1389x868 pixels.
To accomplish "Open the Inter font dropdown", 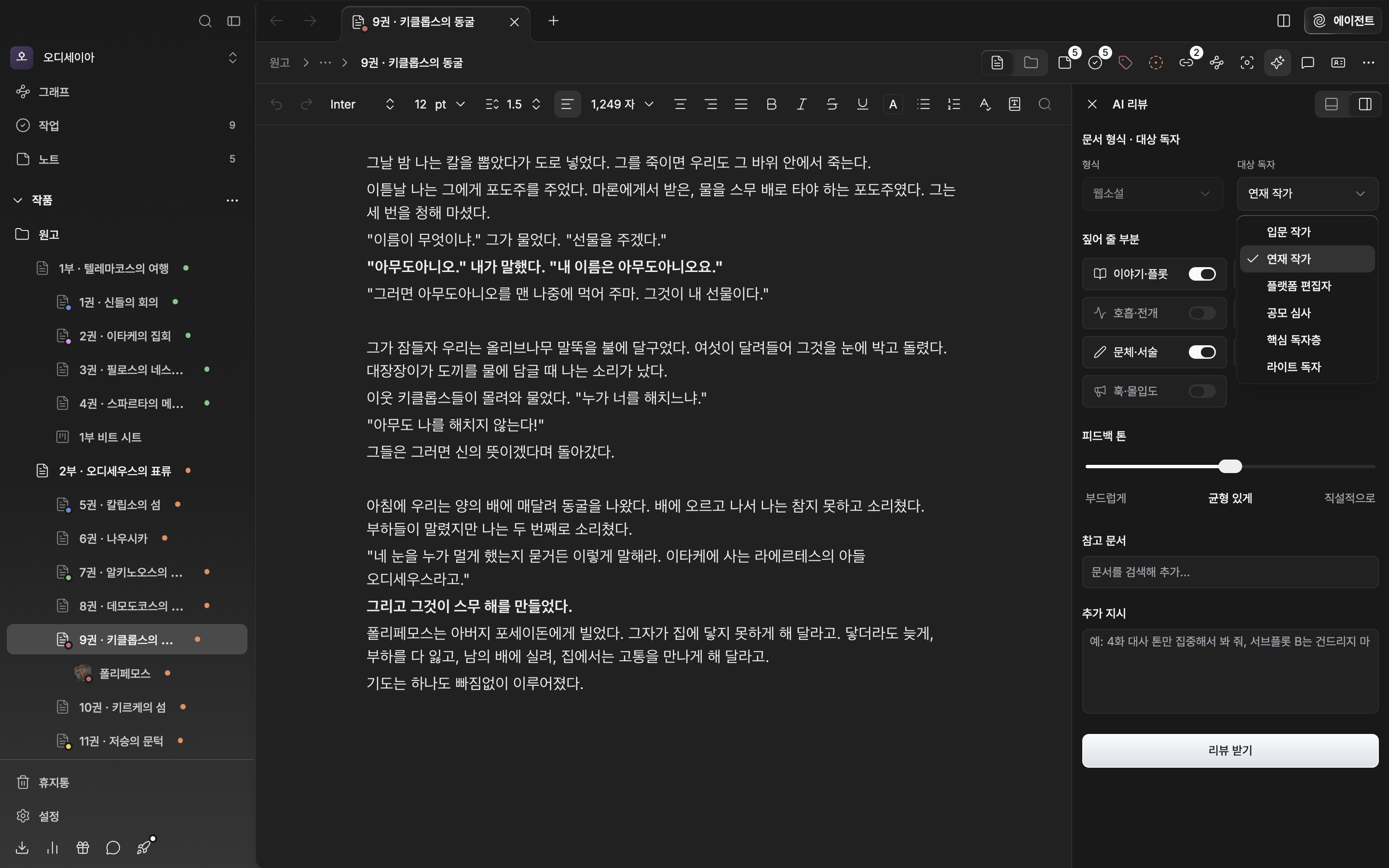I will (x=362, y=104).
